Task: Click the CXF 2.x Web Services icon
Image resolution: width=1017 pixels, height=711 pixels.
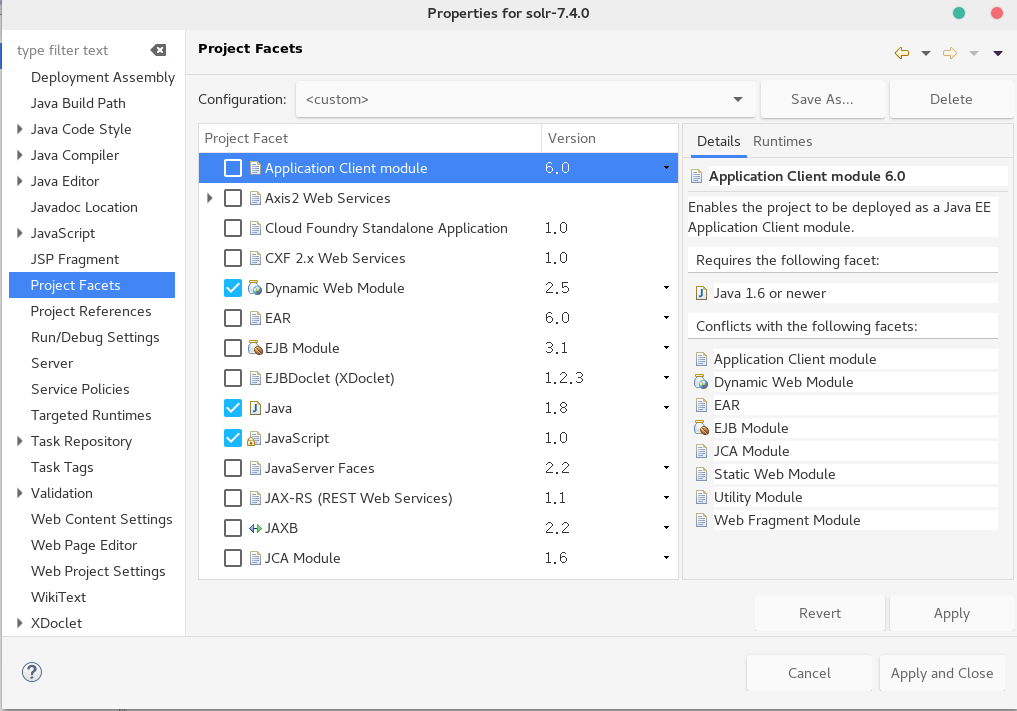Action: [x=256, y=258]
